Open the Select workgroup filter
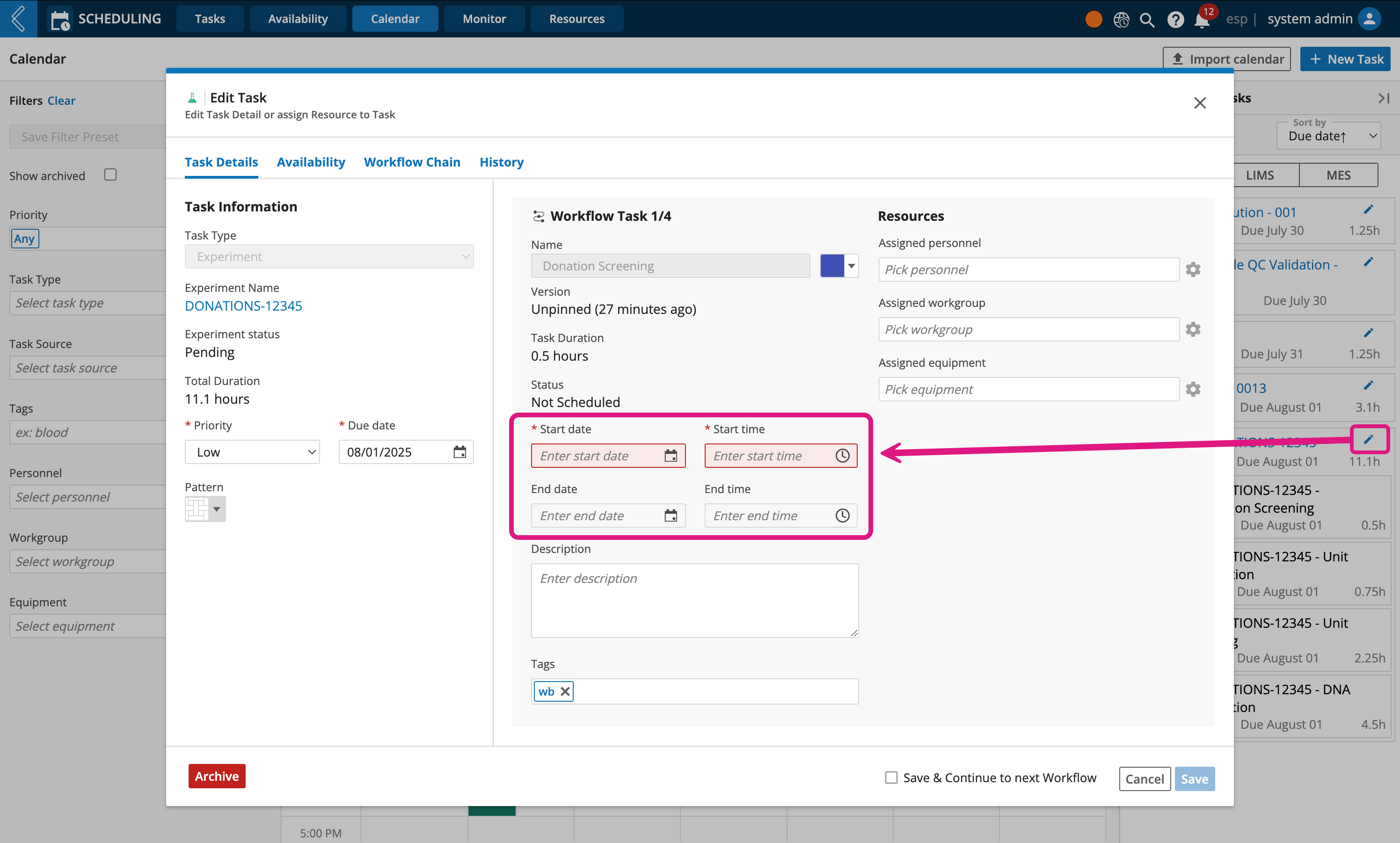Screen dimensions: 1400x843 click(x=88, y=562)
